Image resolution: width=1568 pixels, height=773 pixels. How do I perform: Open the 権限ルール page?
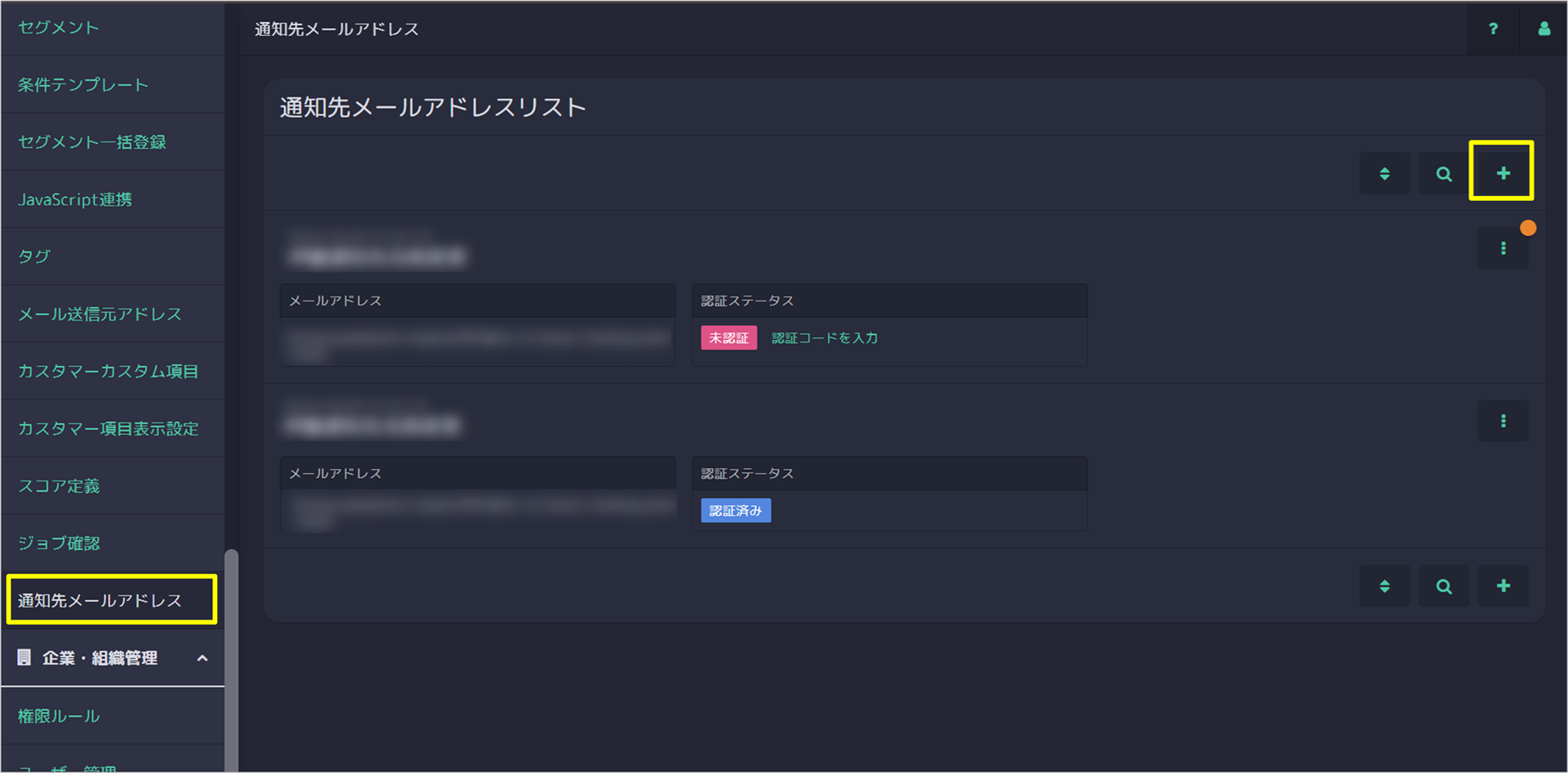(x=58, y=716)
